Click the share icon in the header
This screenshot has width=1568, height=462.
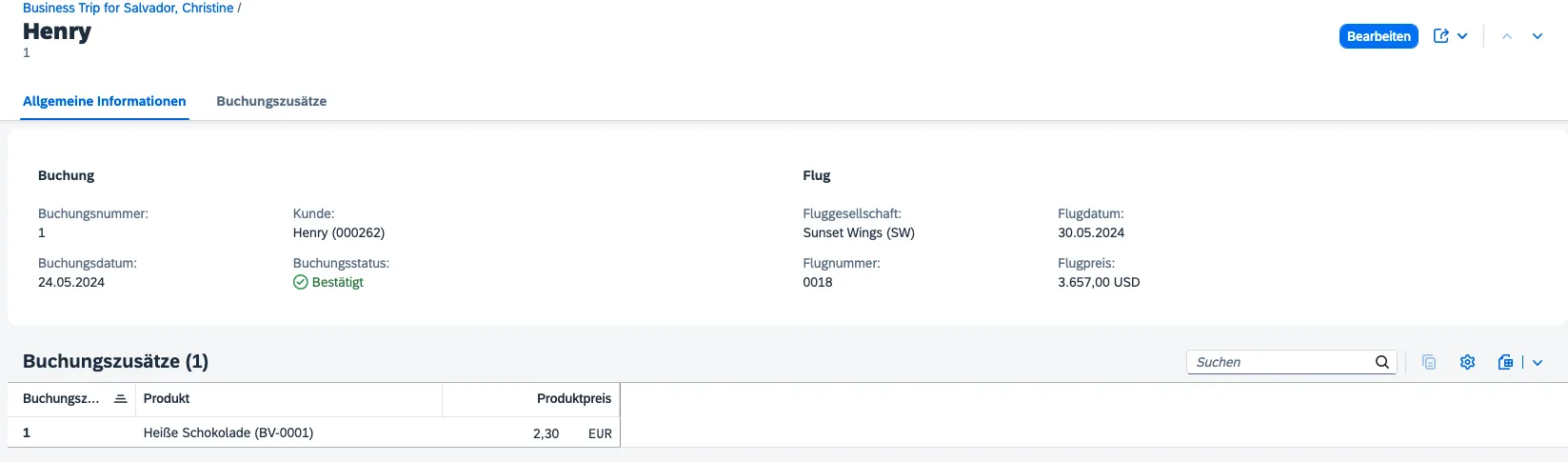pyautogui.click(x=1441, y=36)
